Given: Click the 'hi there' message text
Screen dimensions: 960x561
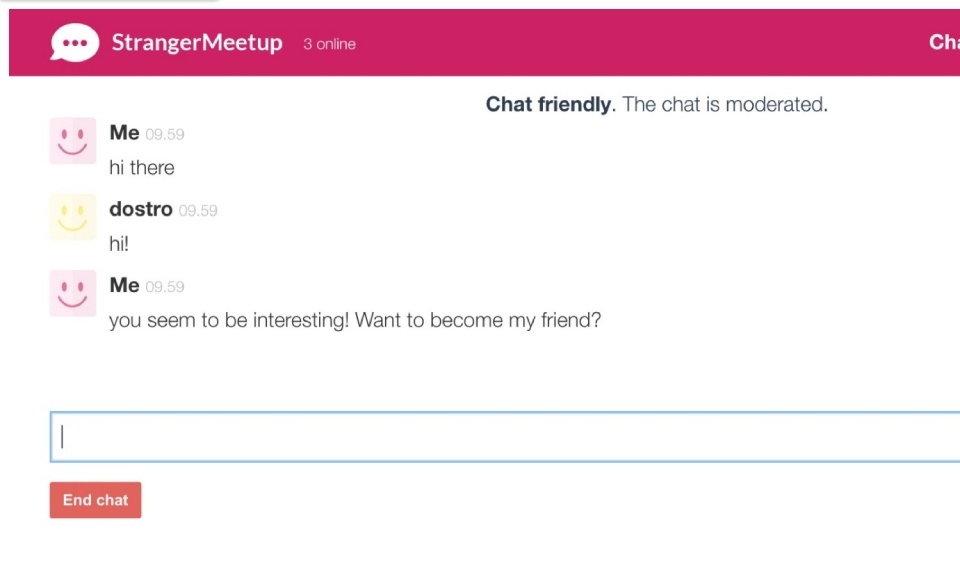Looking at the screenshot, I should coord(141,168).
